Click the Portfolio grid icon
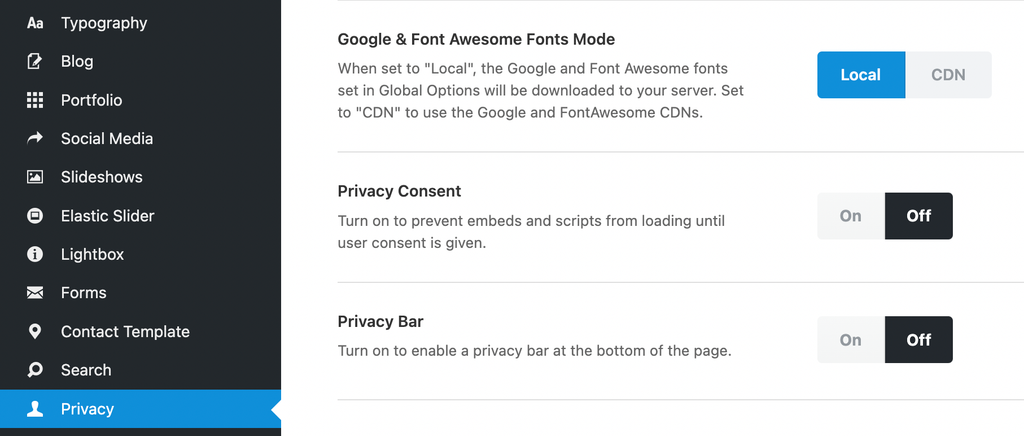 click(x=35, y=100)
